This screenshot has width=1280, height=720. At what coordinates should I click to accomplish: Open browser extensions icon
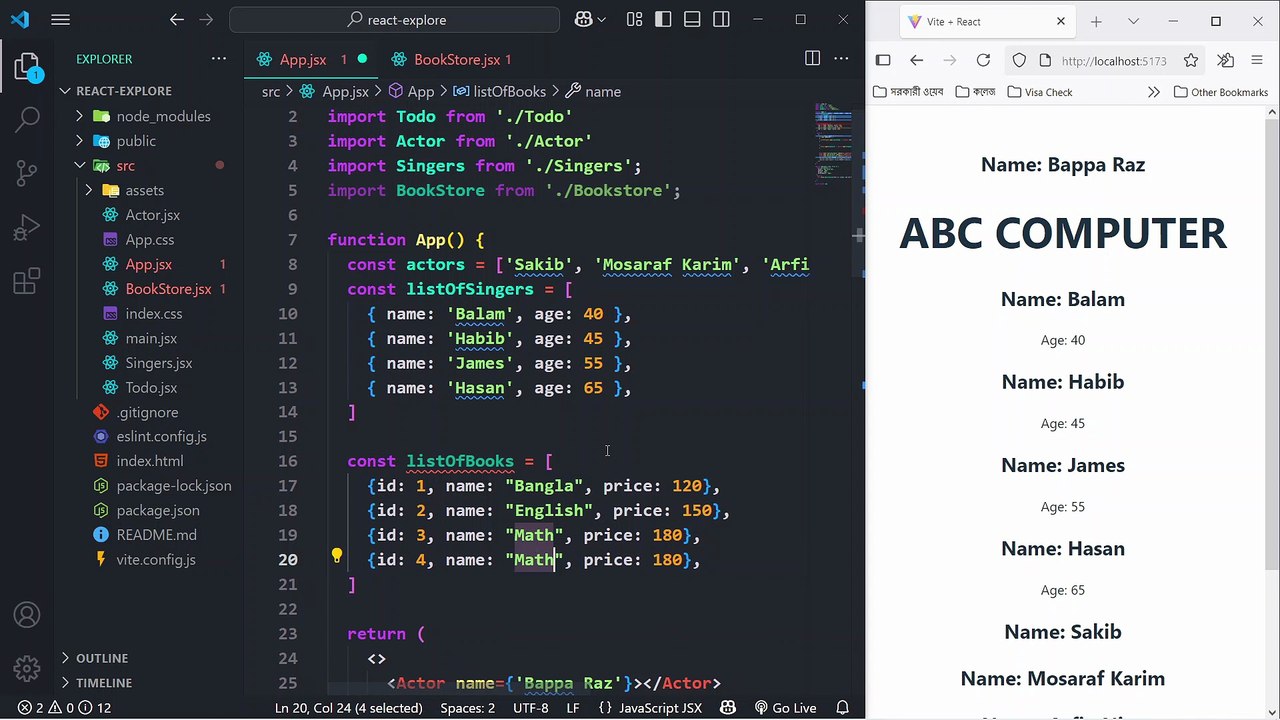pos(1226,61)
